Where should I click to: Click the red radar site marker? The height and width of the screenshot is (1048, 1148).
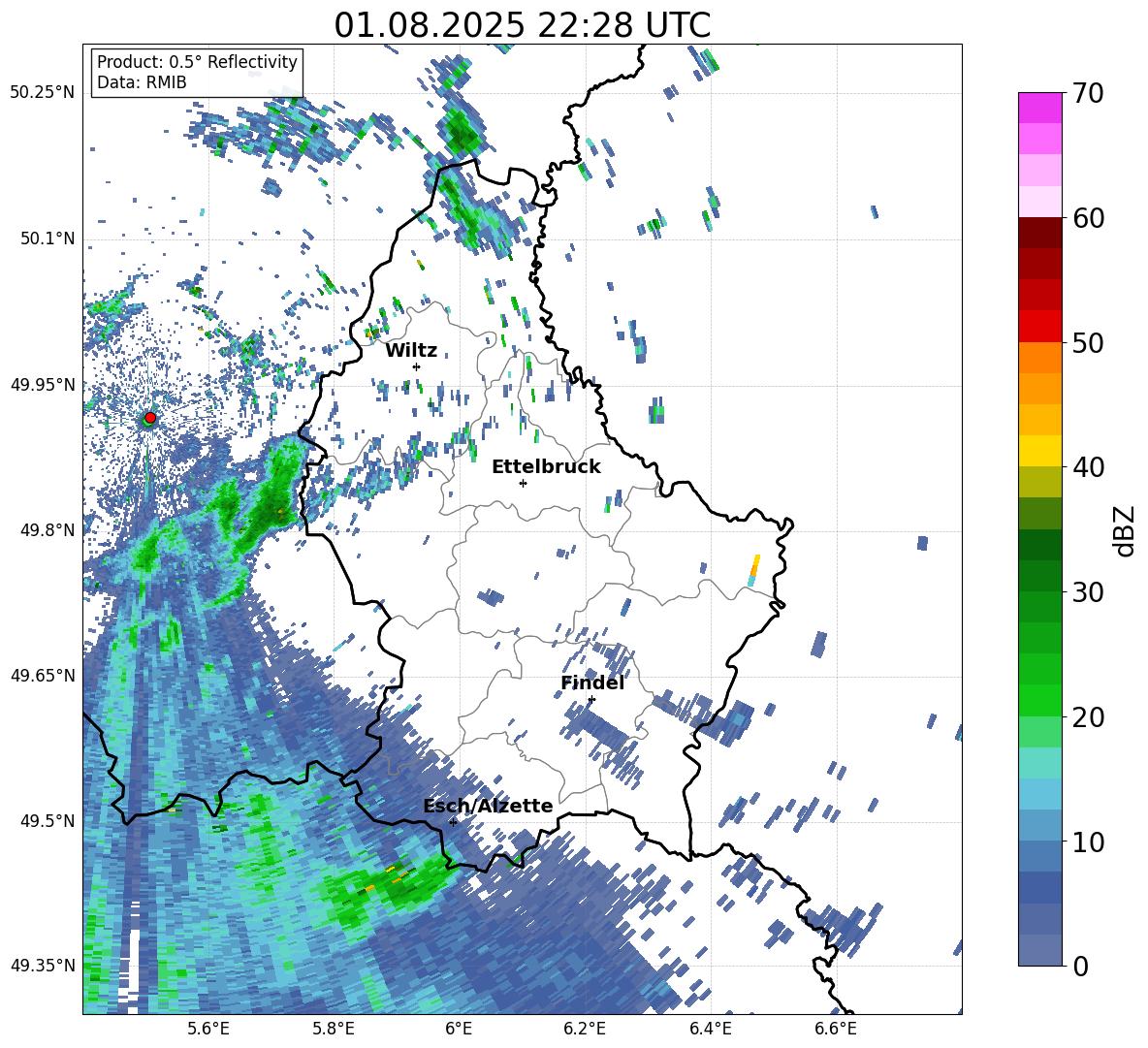(150, 417)
